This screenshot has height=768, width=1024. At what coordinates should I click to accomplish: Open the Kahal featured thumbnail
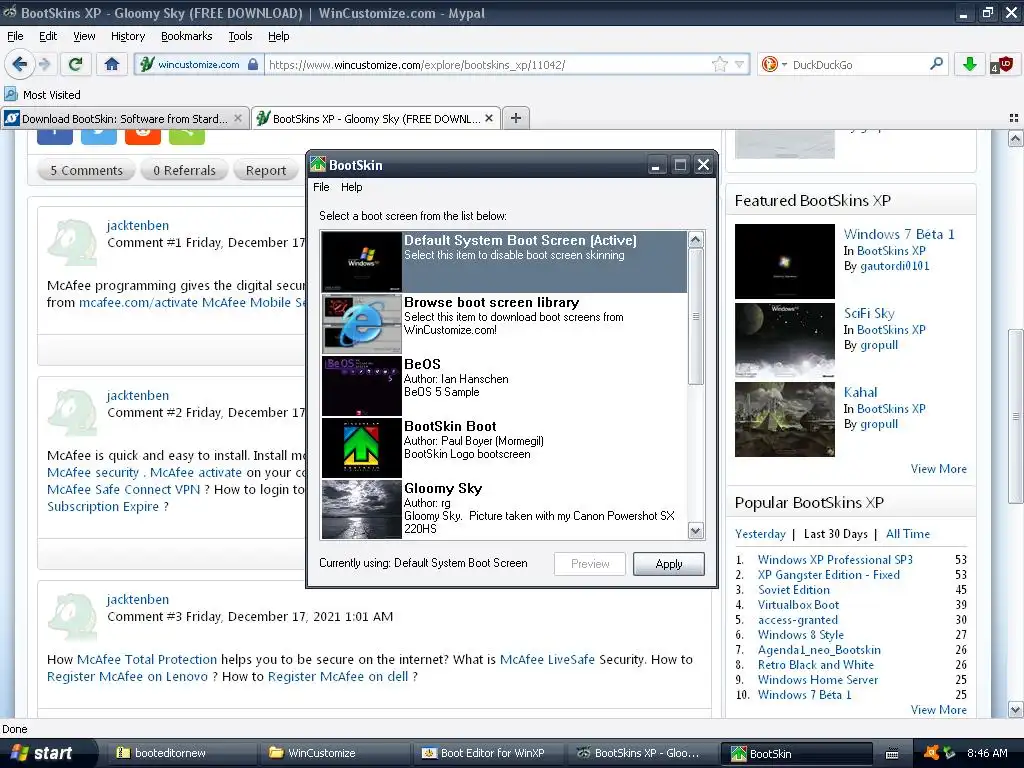pyautogui.click(x=784, y=419)
